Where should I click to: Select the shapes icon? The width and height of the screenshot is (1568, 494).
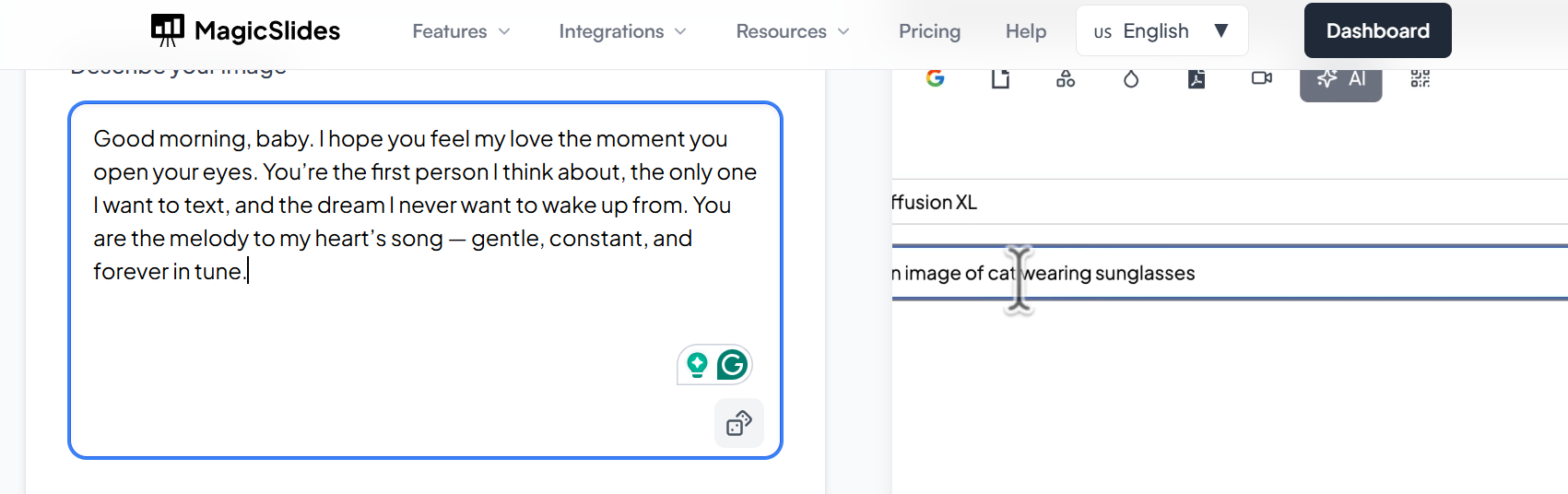tap(1066, 78)
